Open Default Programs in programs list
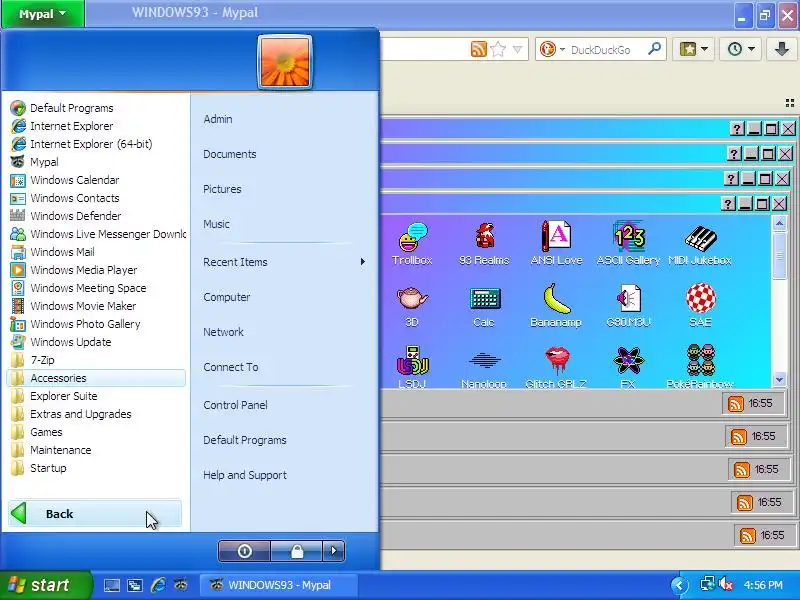The width and height of the screenshot is (800, 600). tap(96, 108)
